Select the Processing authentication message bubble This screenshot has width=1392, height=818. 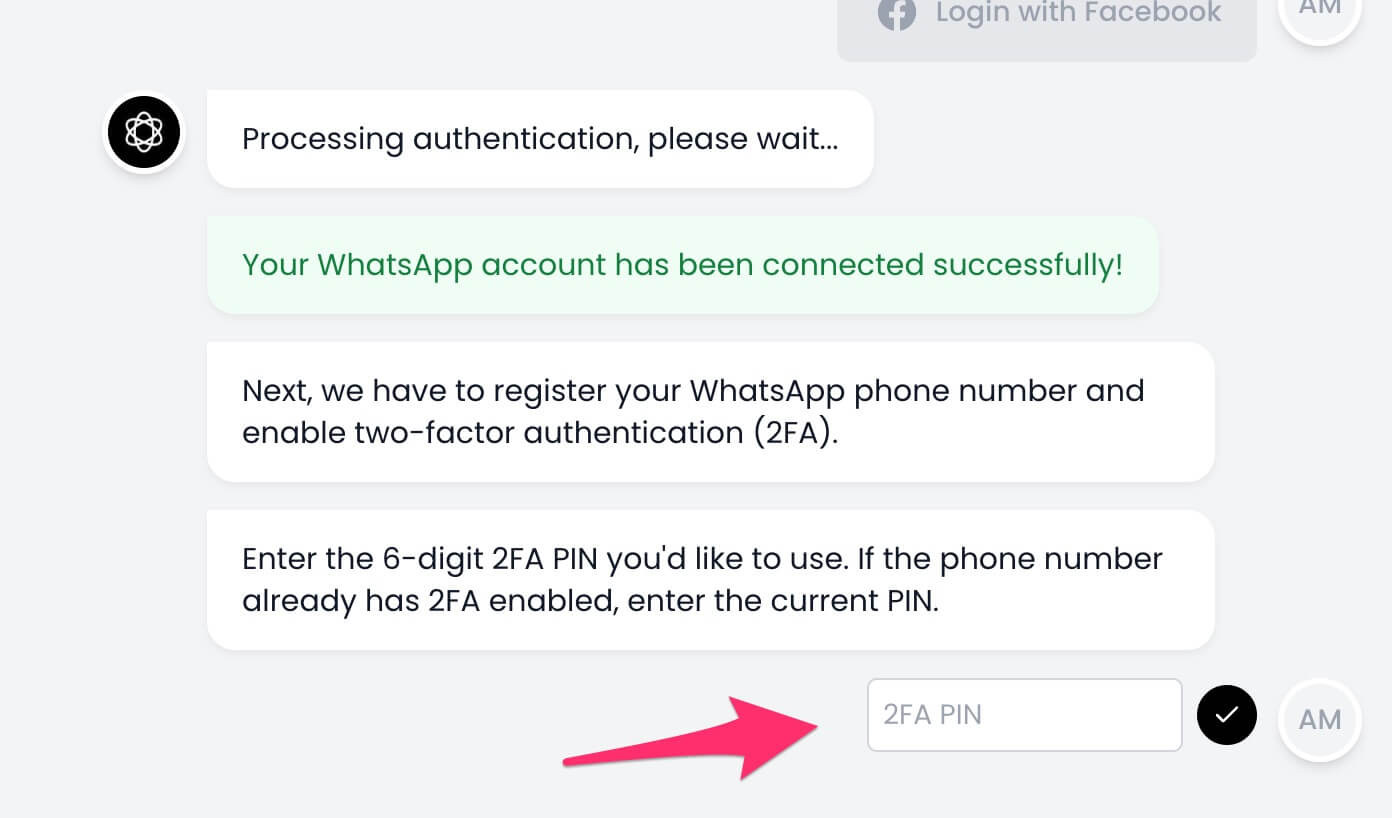click(x=540, y=139)
